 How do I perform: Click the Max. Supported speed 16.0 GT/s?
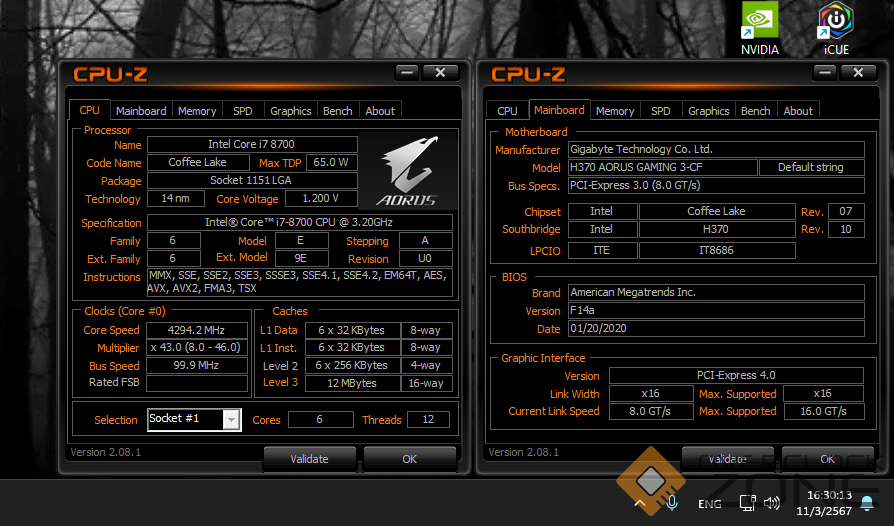[824, 411]
